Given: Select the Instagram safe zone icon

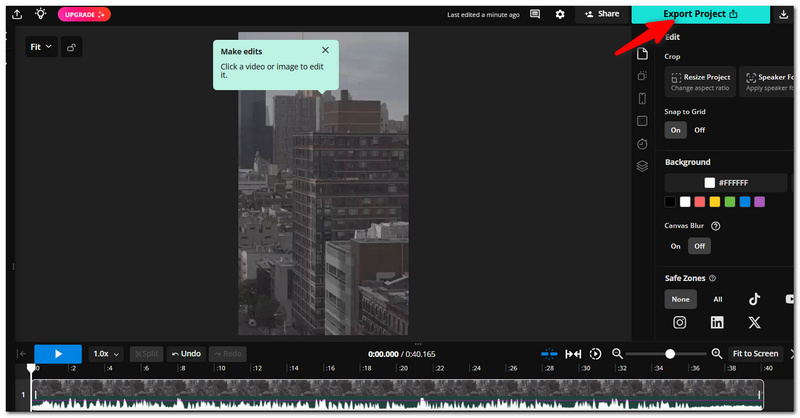Looking at the screenshot, I should (x=680, y=322).
